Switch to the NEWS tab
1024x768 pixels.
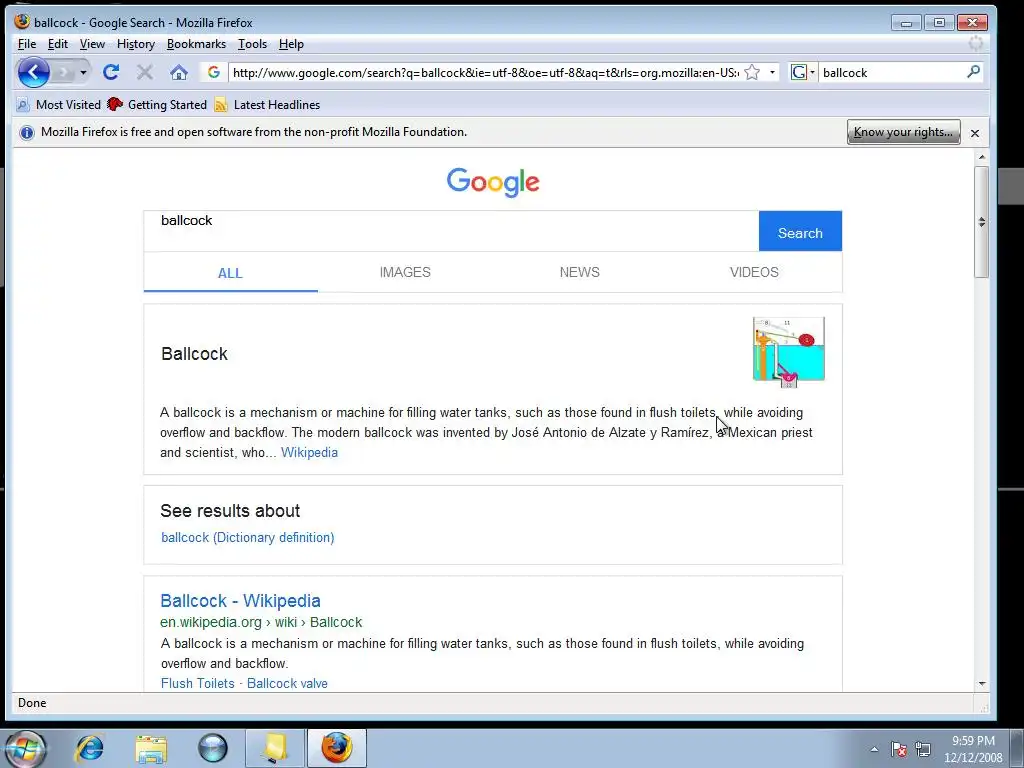[579, 272]
